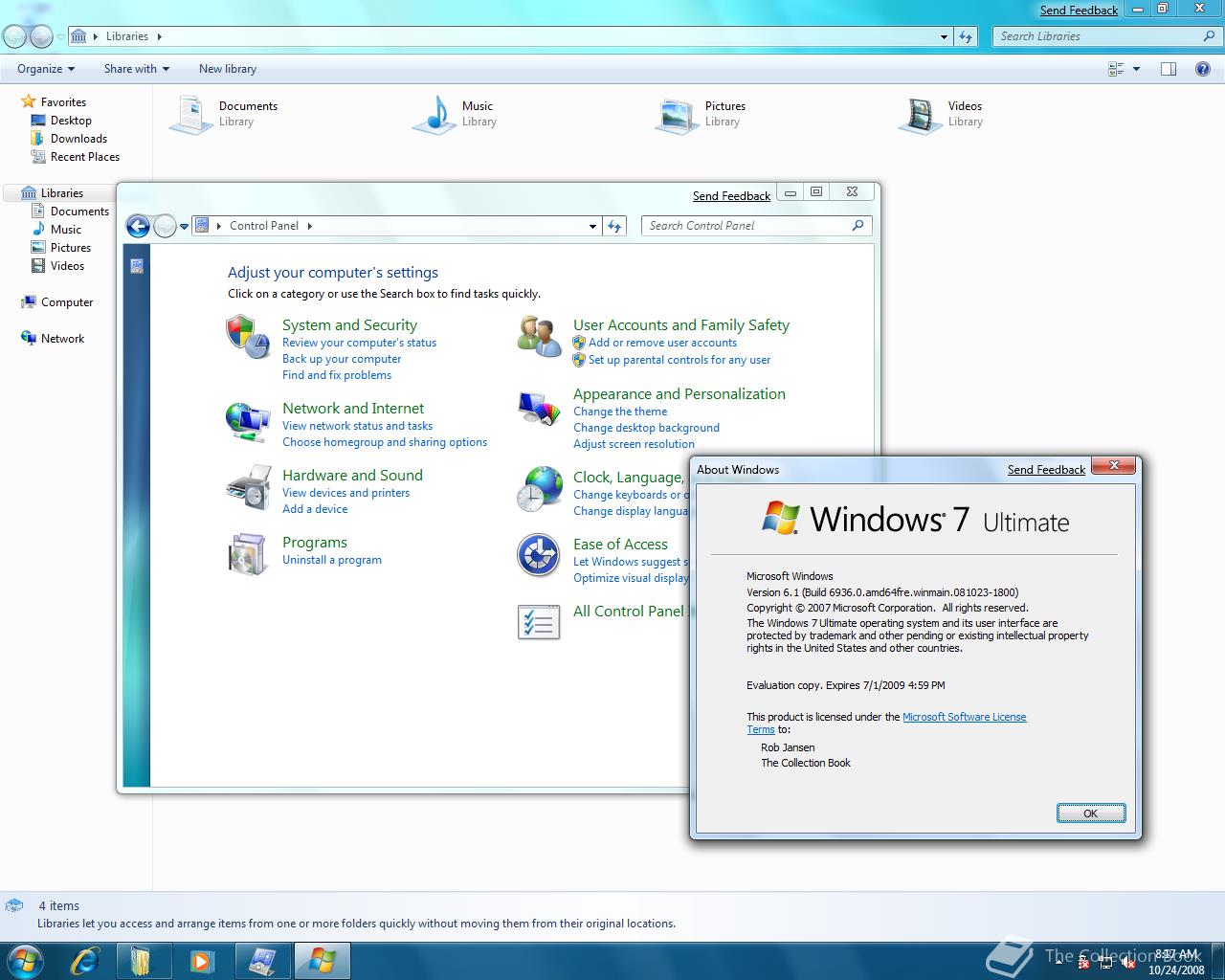This screenshot has height=980, width=1225.
Task: Select Pictures under Libraries tree
Action: (71, 248)
